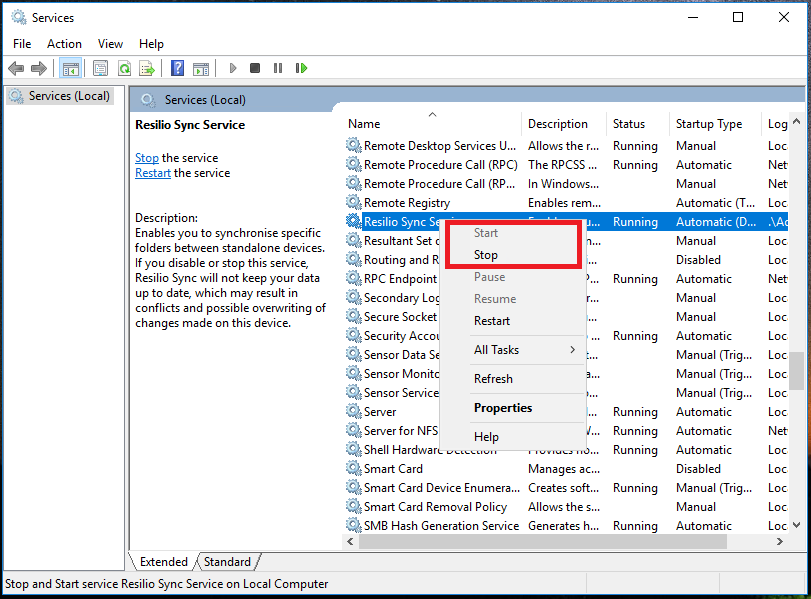811x599 pixels.
Task: Open the Action menu
Action: coord(64,44)
